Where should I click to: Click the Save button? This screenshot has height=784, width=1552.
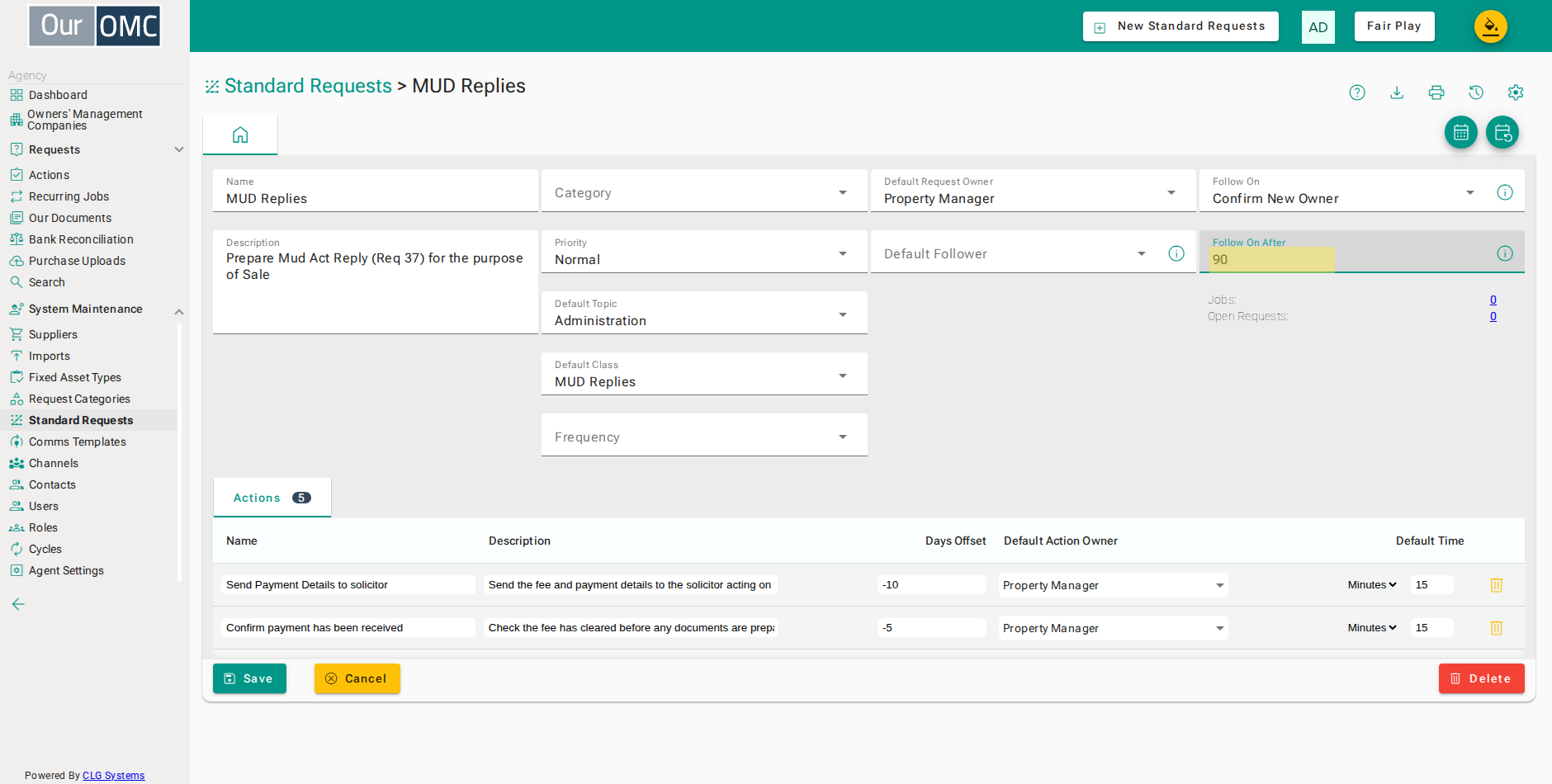tap(249, 678)
